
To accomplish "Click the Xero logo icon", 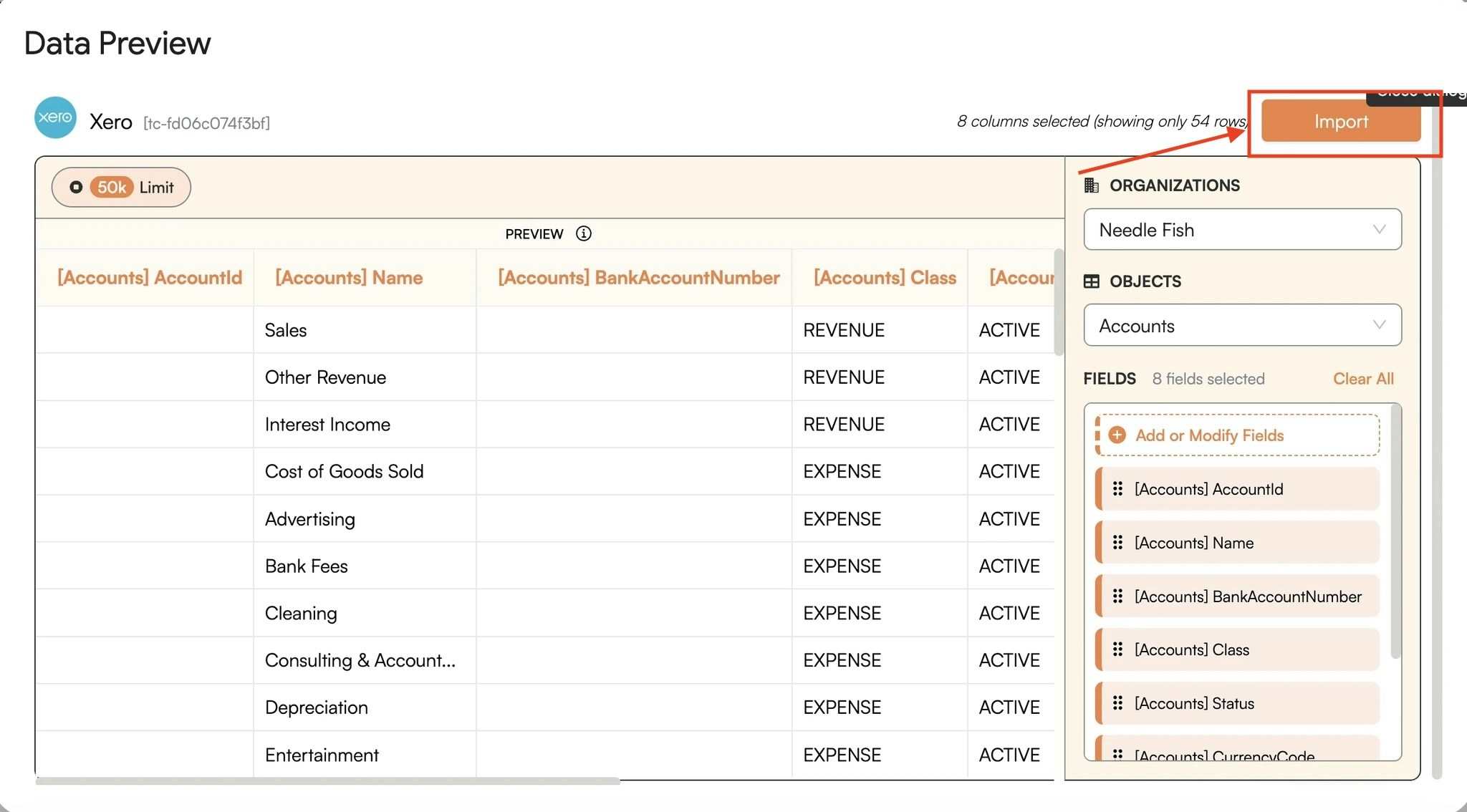I will click(x=55, y=117).
